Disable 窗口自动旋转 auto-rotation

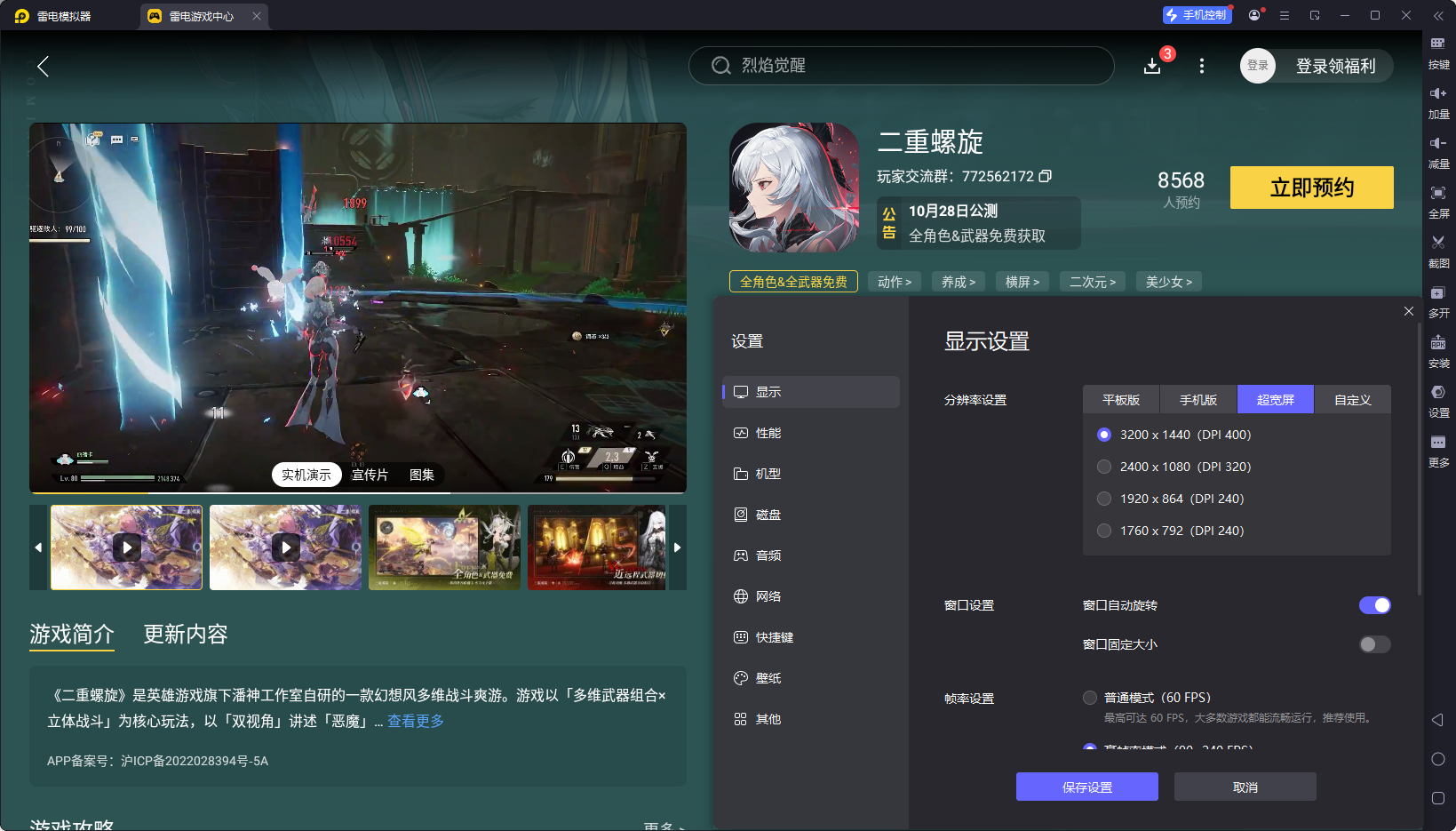(x=1373, y=605)
